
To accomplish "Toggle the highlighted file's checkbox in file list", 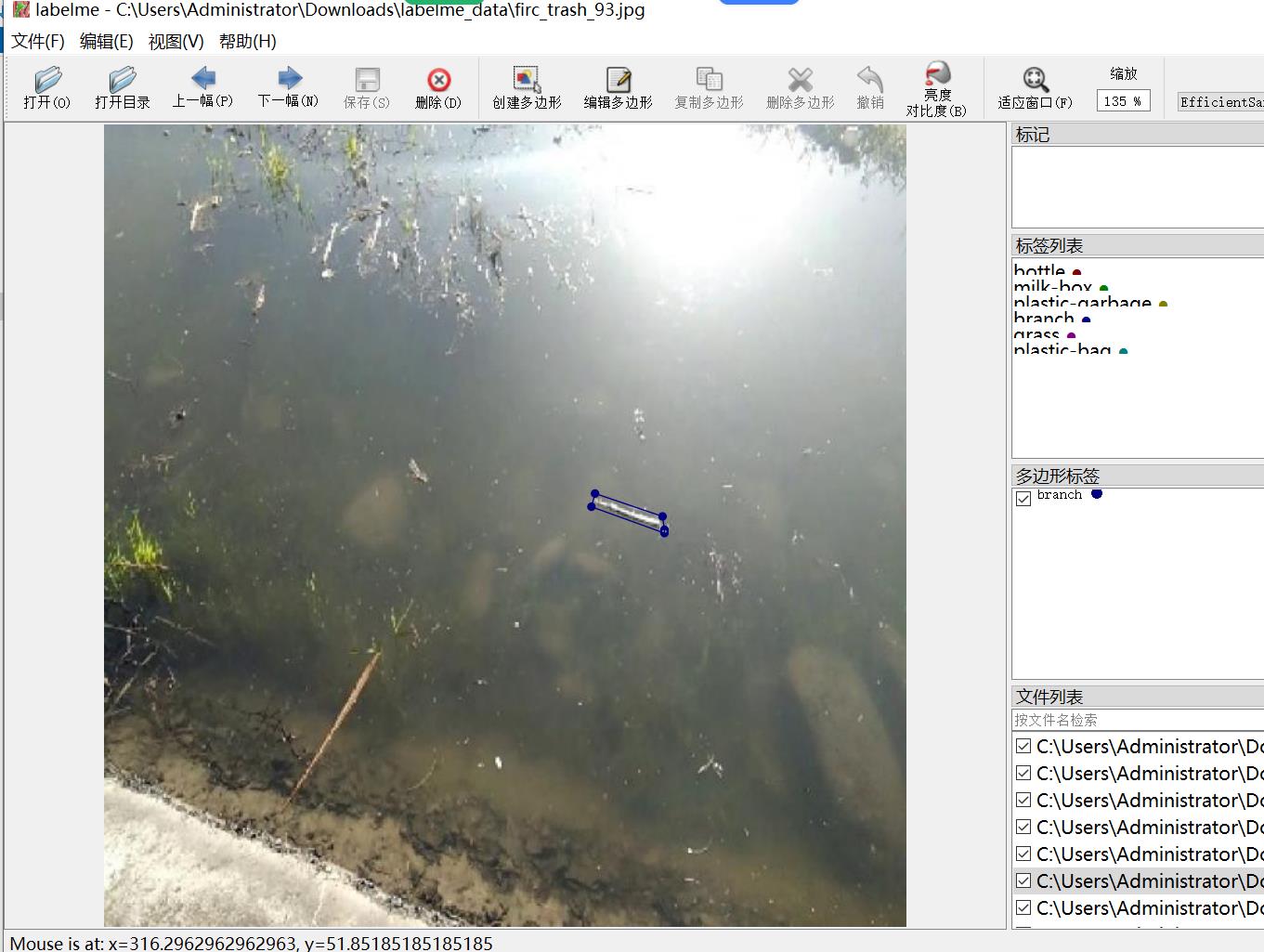I will [1023, 880].
